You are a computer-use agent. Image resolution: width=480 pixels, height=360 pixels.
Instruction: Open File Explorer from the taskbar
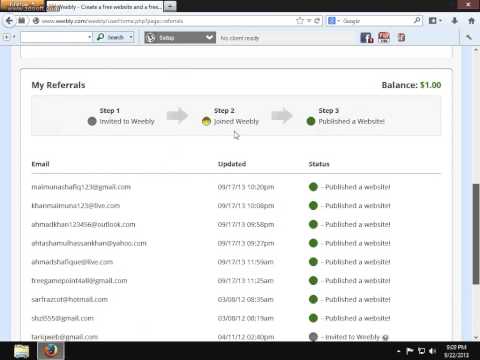click(x=22, y=351)
